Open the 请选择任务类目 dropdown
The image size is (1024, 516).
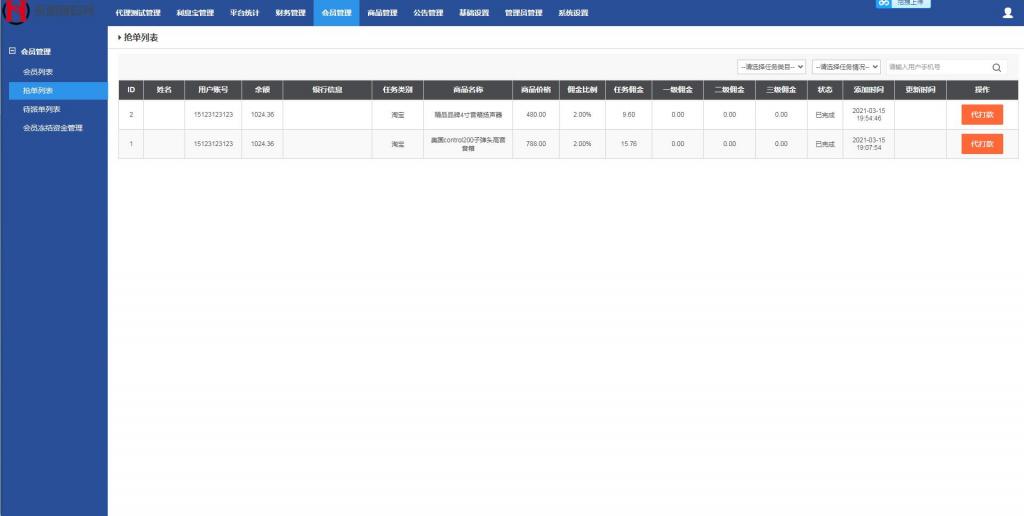tap(771, 67)
